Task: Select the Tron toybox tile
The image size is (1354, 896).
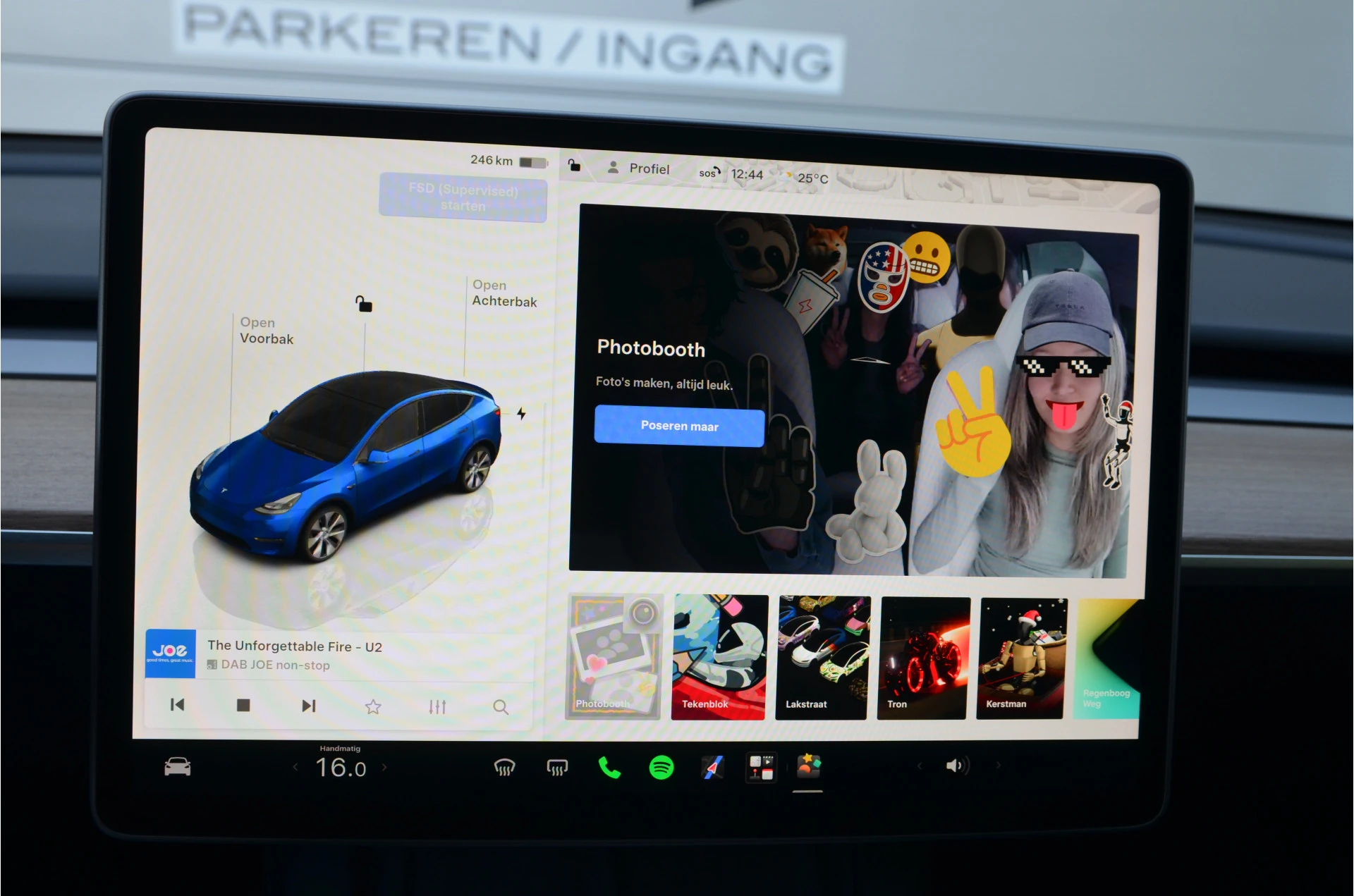Action: 923,658
